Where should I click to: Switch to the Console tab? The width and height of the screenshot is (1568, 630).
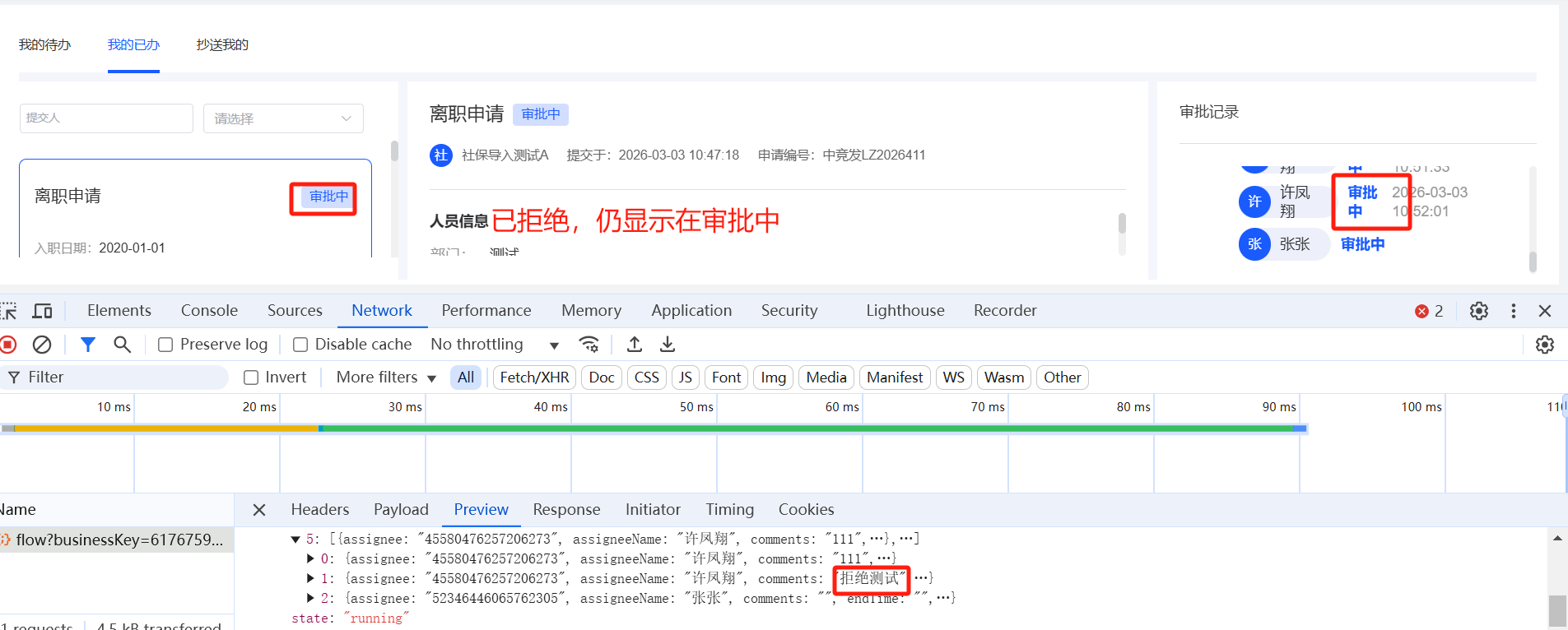(209, 311)
